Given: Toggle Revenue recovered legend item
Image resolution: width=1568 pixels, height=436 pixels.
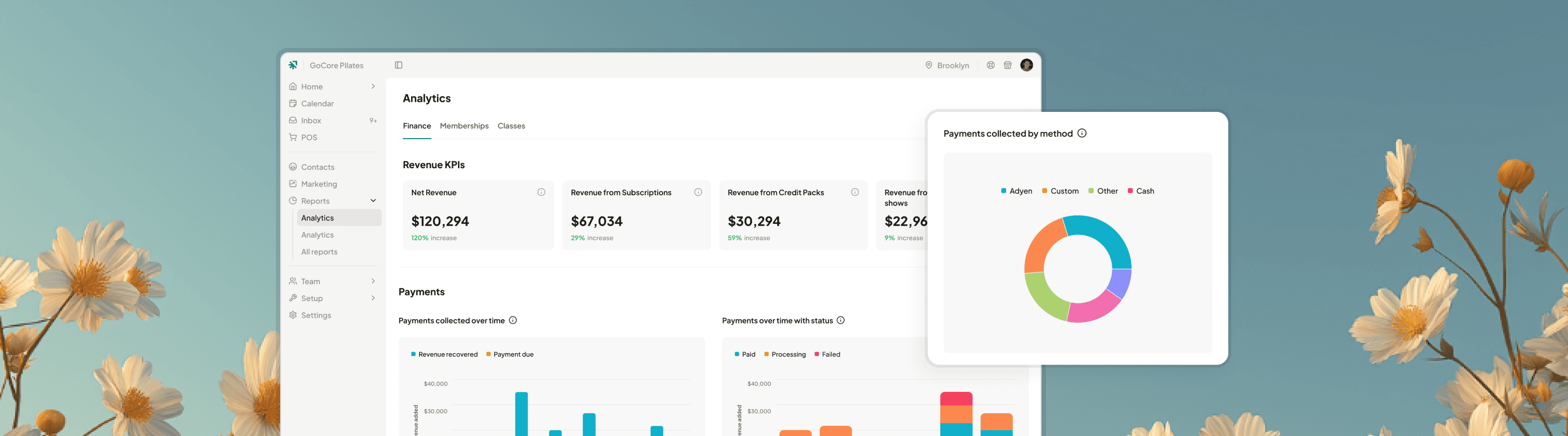Looking at the screenshot, I should pyautogui.click(x=444, y=355).
